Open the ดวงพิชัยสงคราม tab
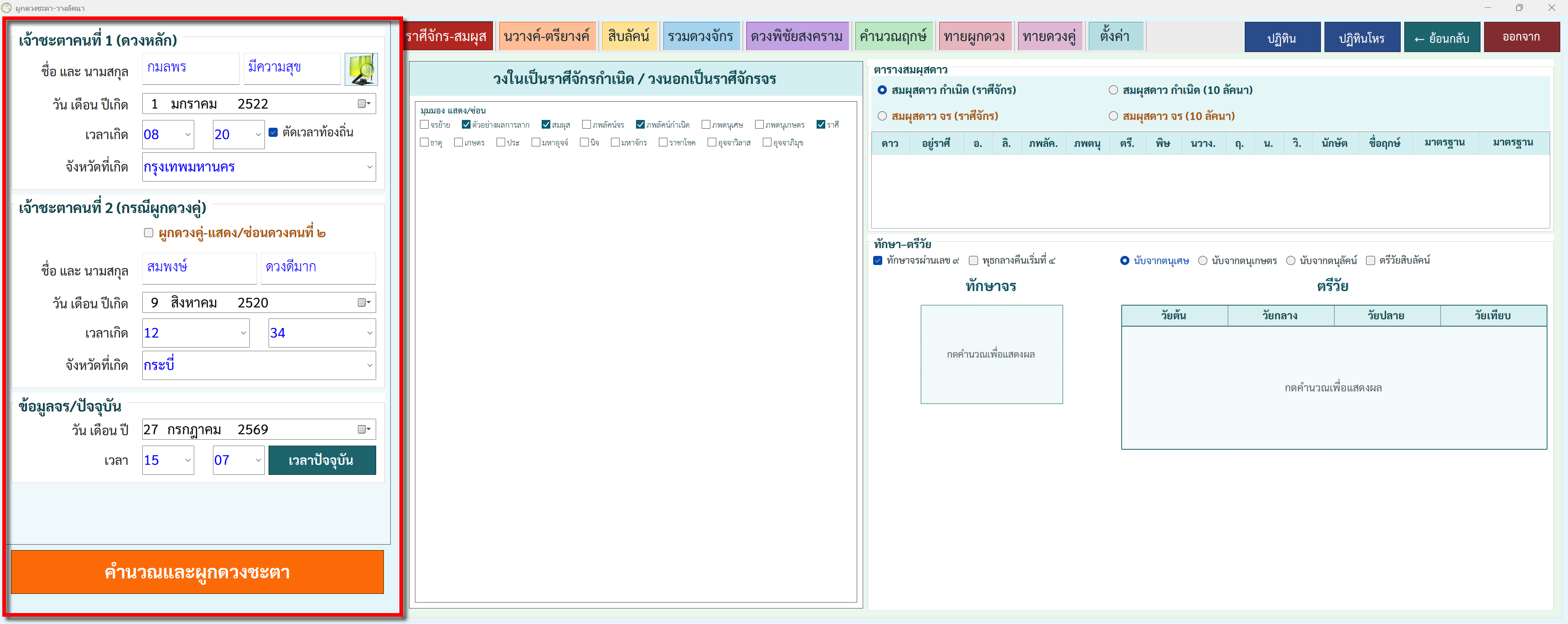 (796, 36)
